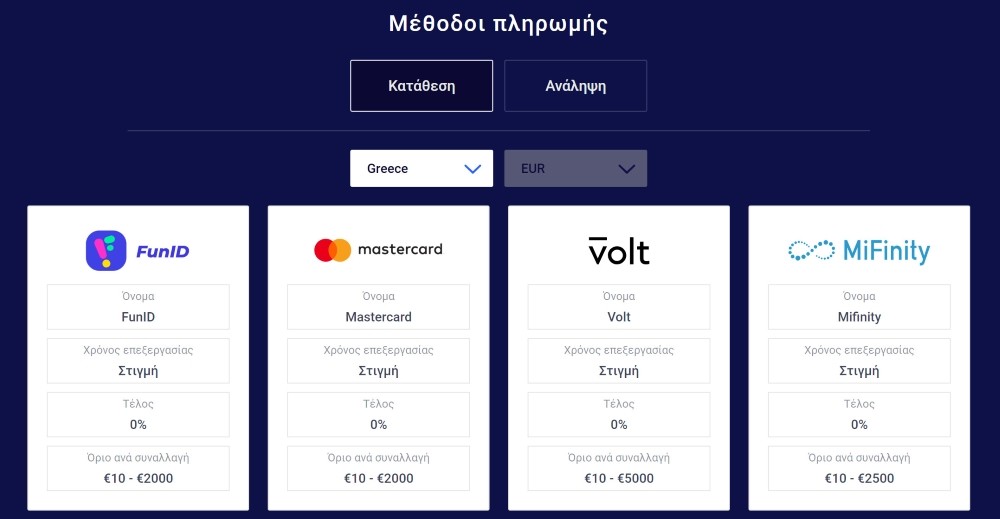The image size is (1000, 519).
Task: Switch to the Κατάθεση tab
Action: pyautogui.click(x=421, y=86)
